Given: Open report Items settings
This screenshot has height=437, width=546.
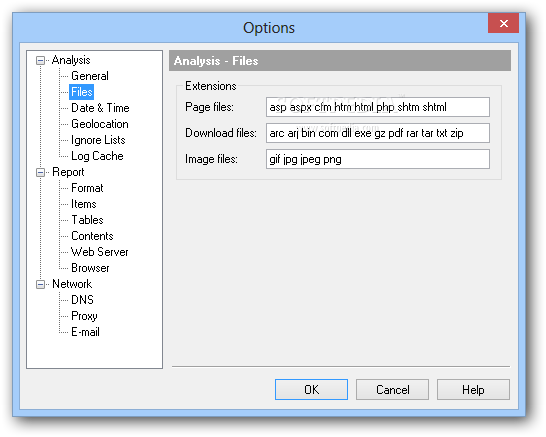Looking at the screenshot, I should (84, 204).
